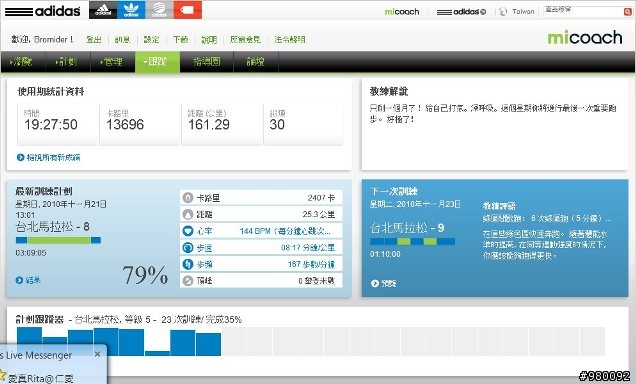Click the 161.29 distance stat
The width and height of the screenshot is (636, 384).
pos(209,124)
